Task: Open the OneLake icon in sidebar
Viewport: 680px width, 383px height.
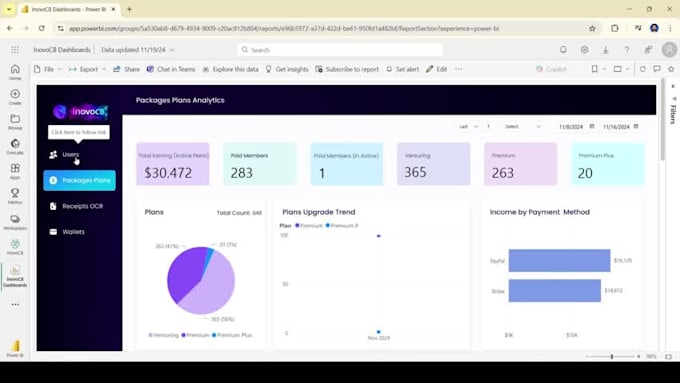Action: click(15, 146)
